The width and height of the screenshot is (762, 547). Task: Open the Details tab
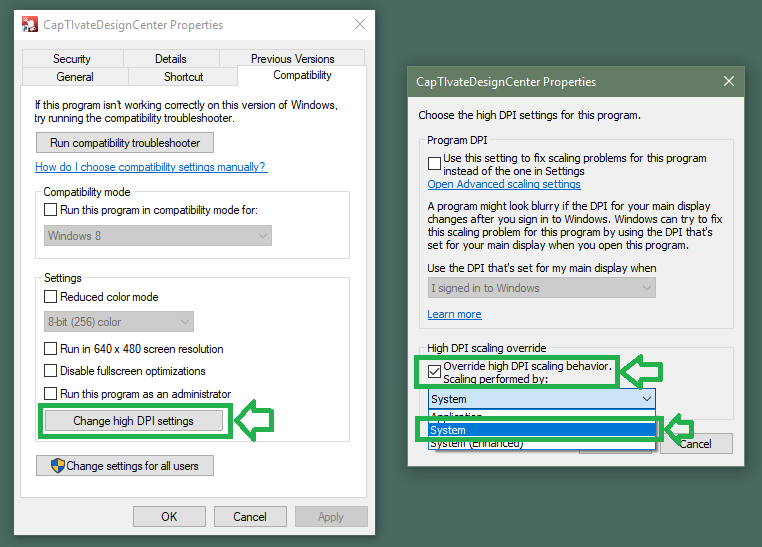171,59
